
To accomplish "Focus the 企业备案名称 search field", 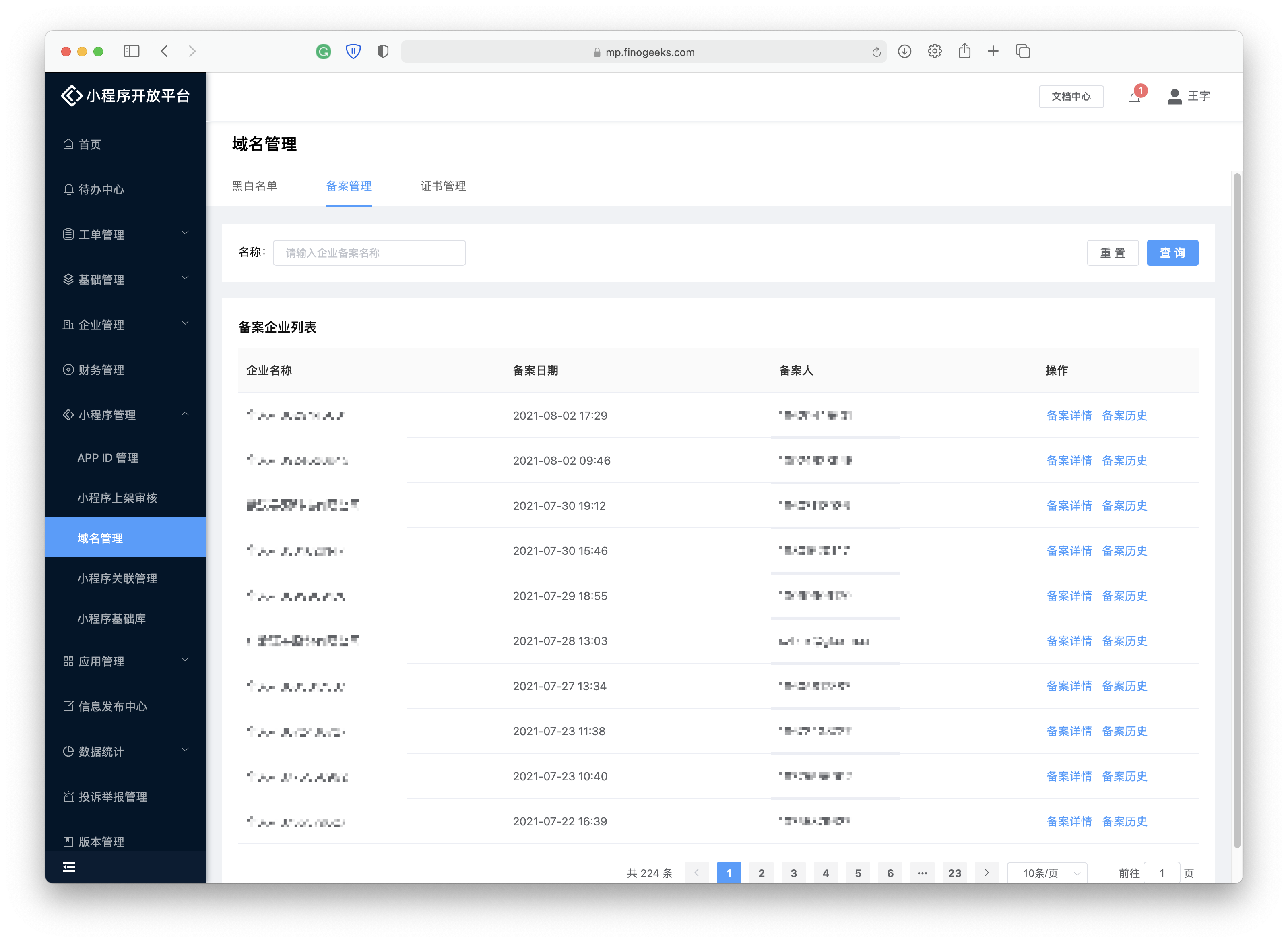I will click(369, 253).
